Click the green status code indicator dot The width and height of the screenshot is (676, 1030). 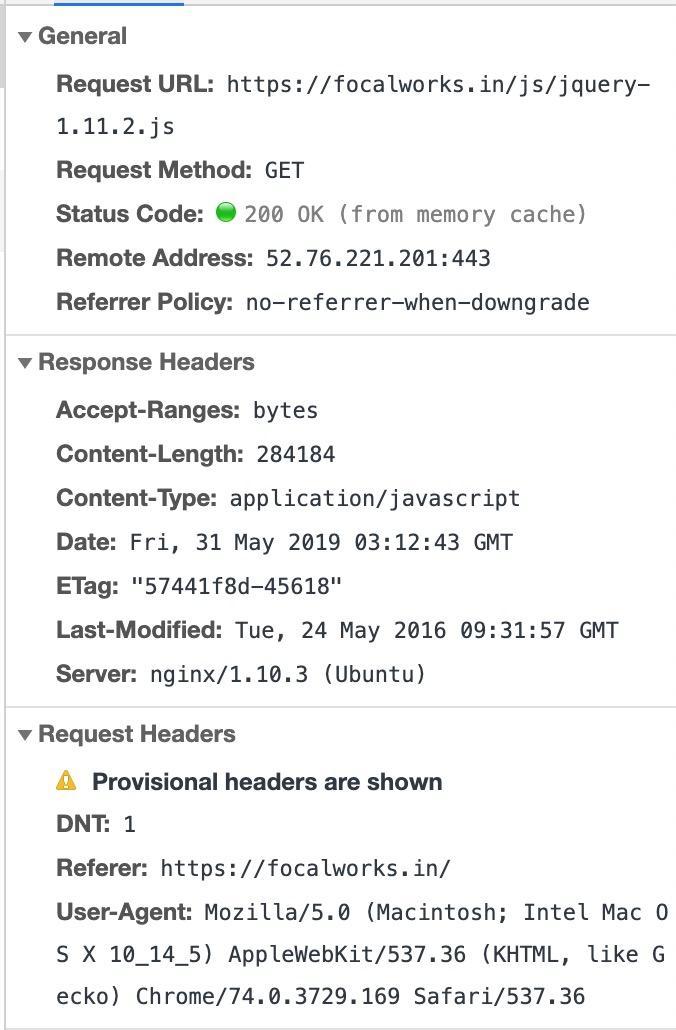(226, 213)
